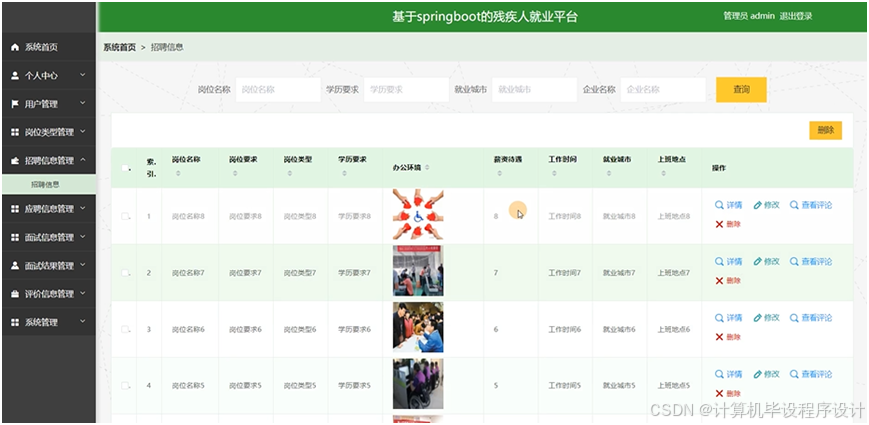The image size is (869, 425).
Task: Click the grid icon beside 岗位类型管理
Action: click(x=15, y=132)
